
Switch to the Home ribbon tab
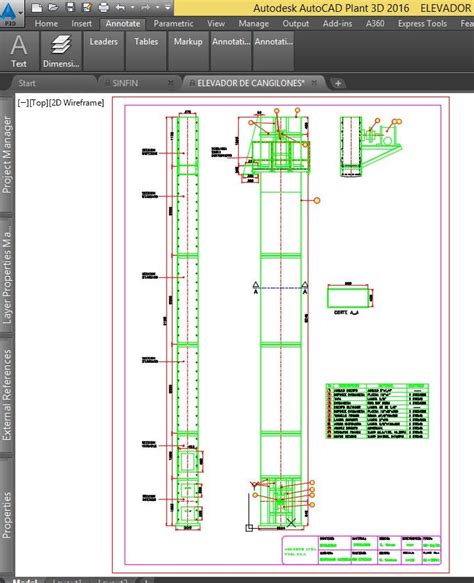click(46, 23)
